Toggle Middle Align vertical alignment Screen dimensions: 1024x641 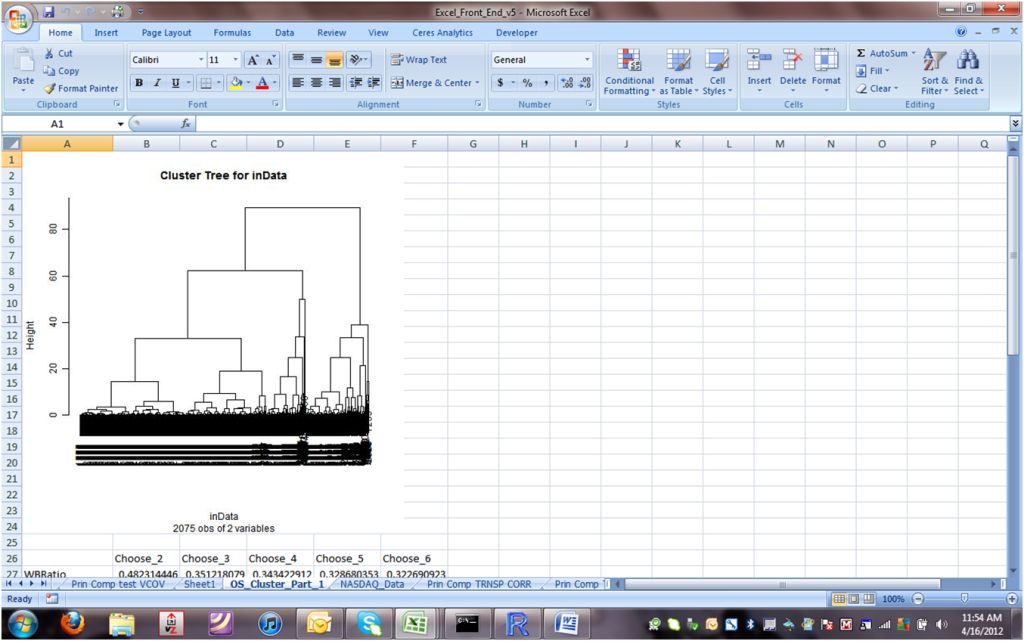tap(316, 60)
